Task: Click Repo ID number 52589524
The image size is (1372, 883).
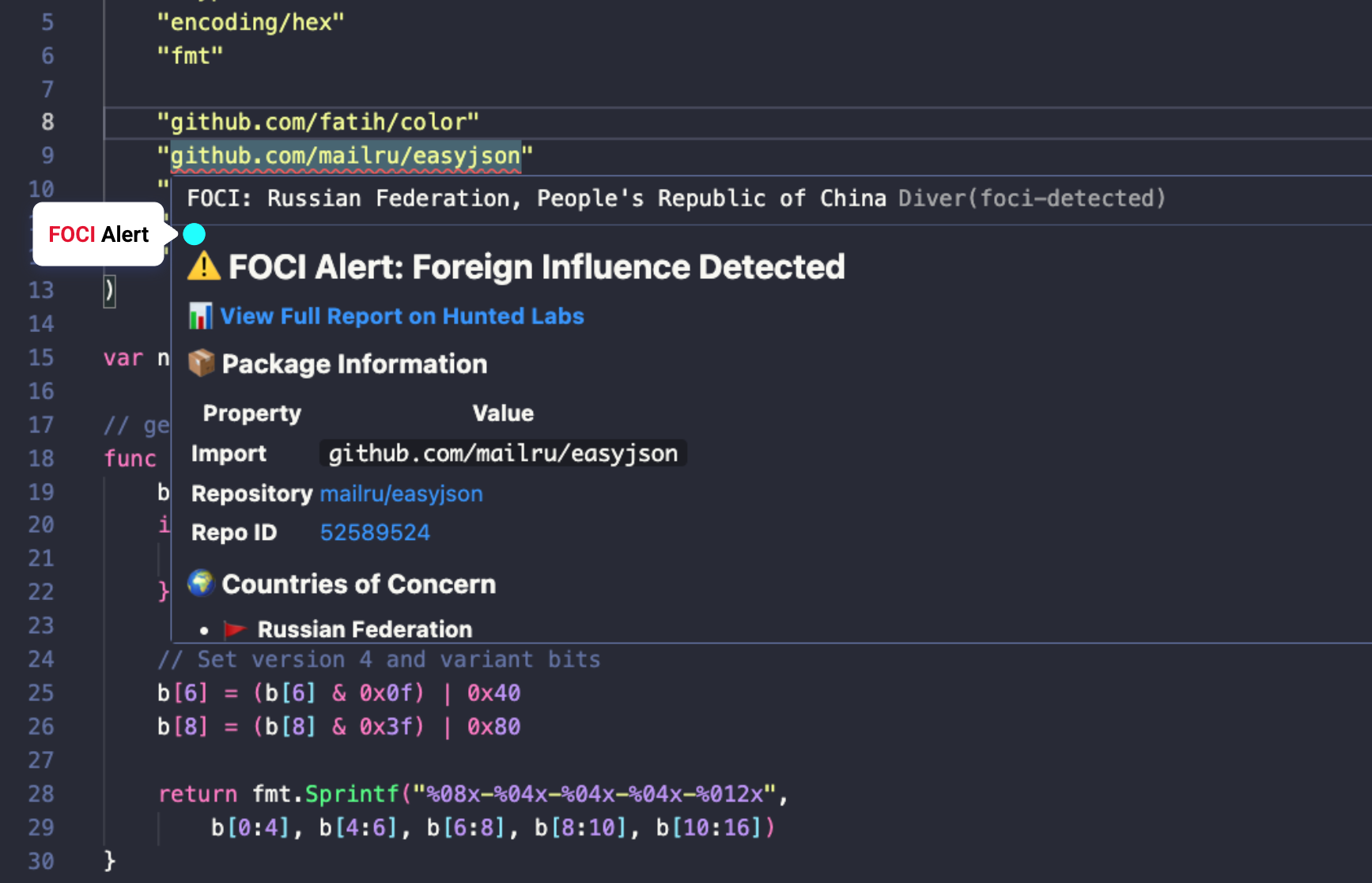Action: [x=375, y=533]
